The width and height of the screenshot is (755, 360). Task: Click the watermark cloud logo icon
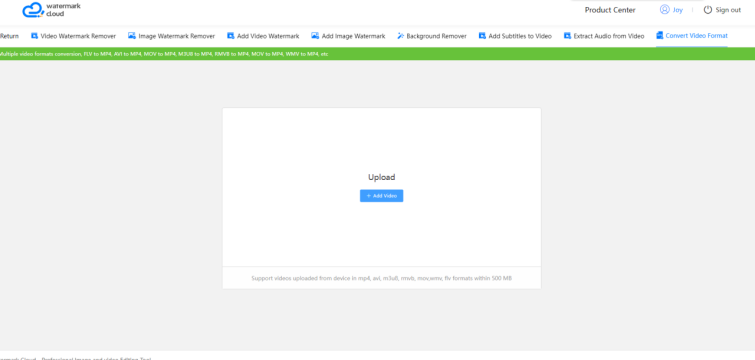(33, 10)
